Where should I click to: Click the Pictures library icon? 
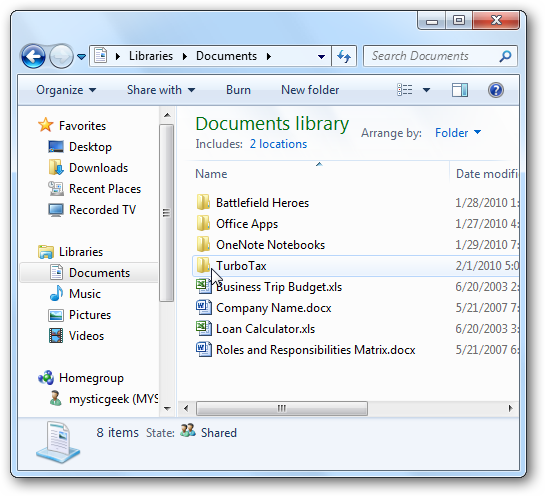[56, 315]
